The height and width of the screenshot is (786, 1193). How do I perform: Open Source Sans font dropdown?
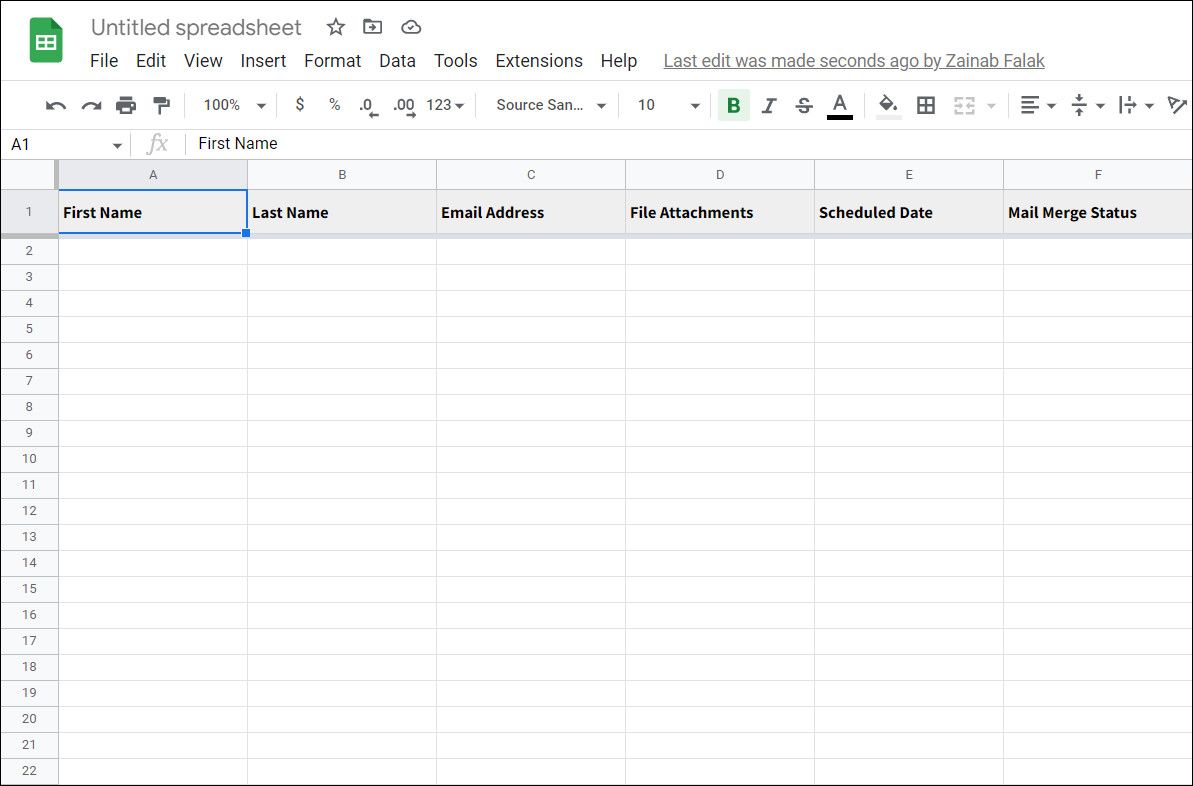[551, 105]
